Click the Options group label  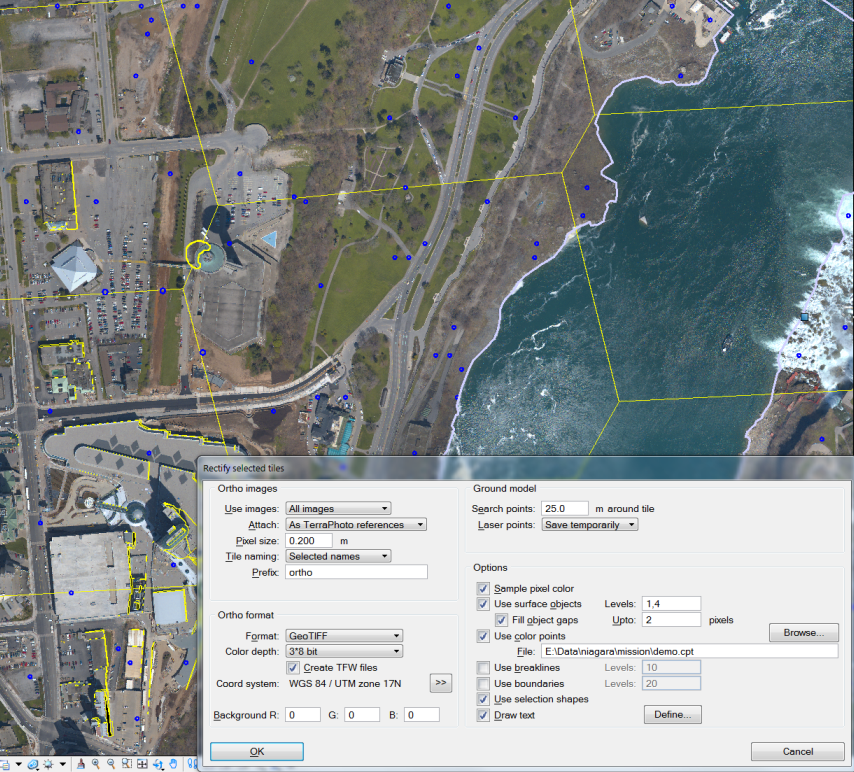(x=490, y=568)
